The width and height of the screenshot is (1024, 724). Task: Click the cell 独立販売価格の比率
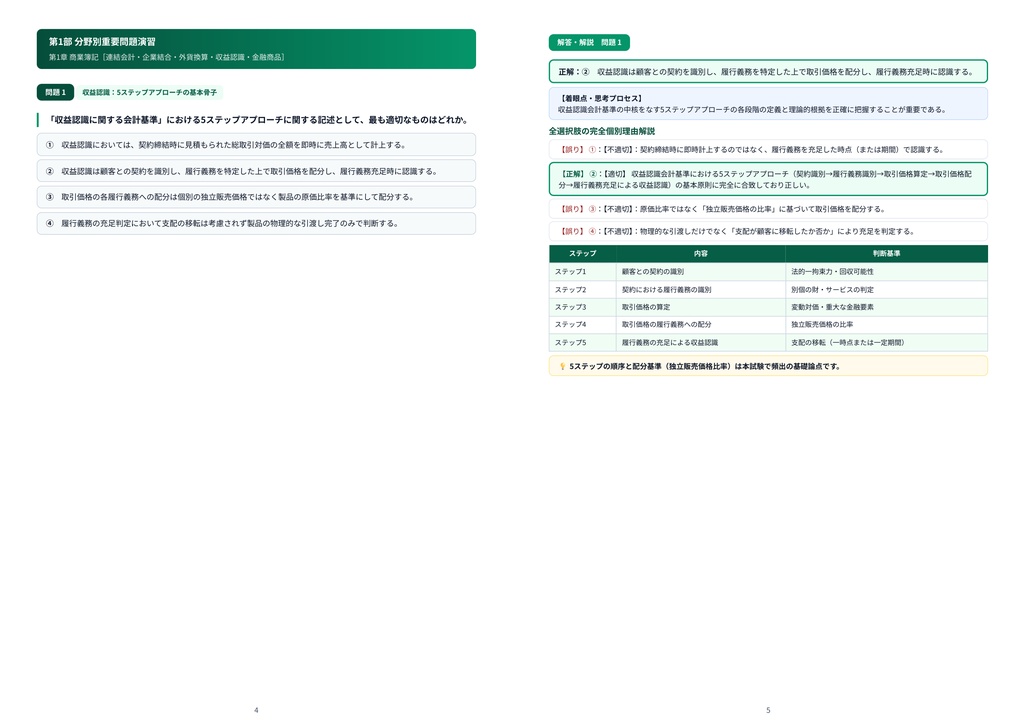tap(886, 324)
